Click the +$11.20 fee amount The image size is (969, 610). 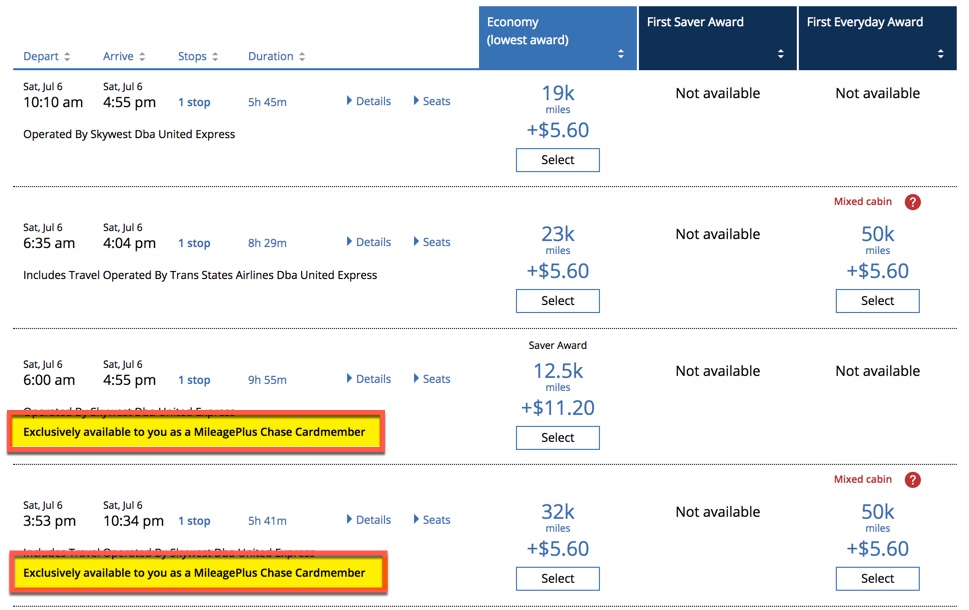pyautogui.click(x=557, y=408)
